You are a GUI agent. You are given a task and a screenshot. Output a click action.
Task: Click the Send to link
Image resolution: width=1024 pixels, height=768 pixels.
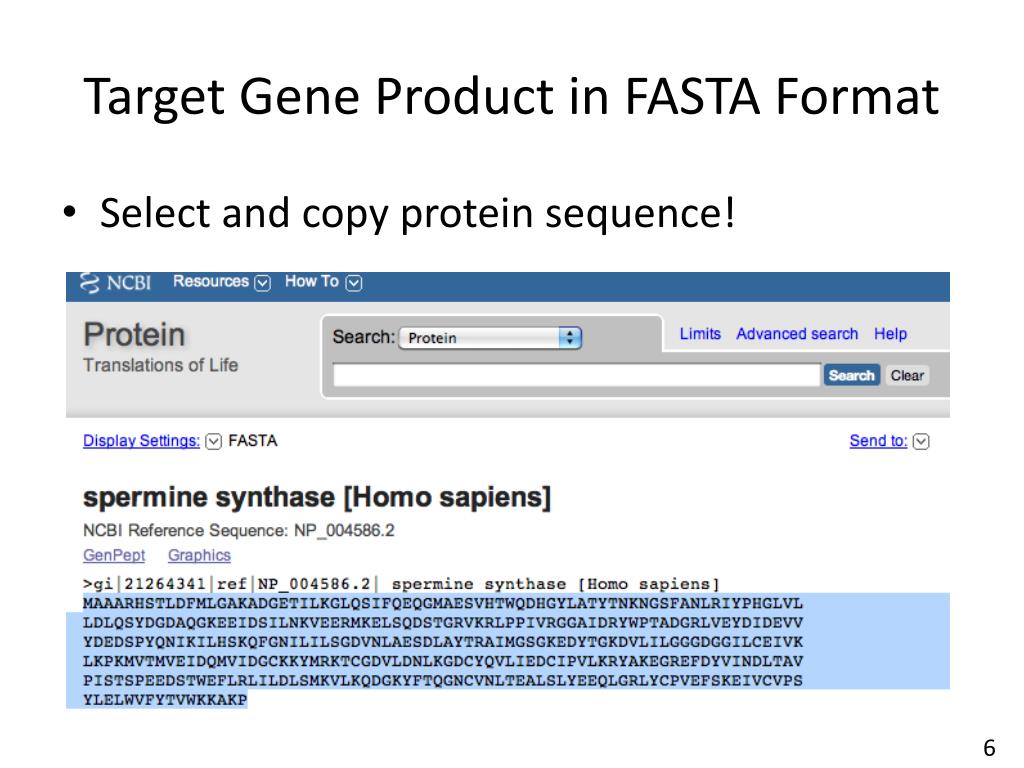coord(878,441)
